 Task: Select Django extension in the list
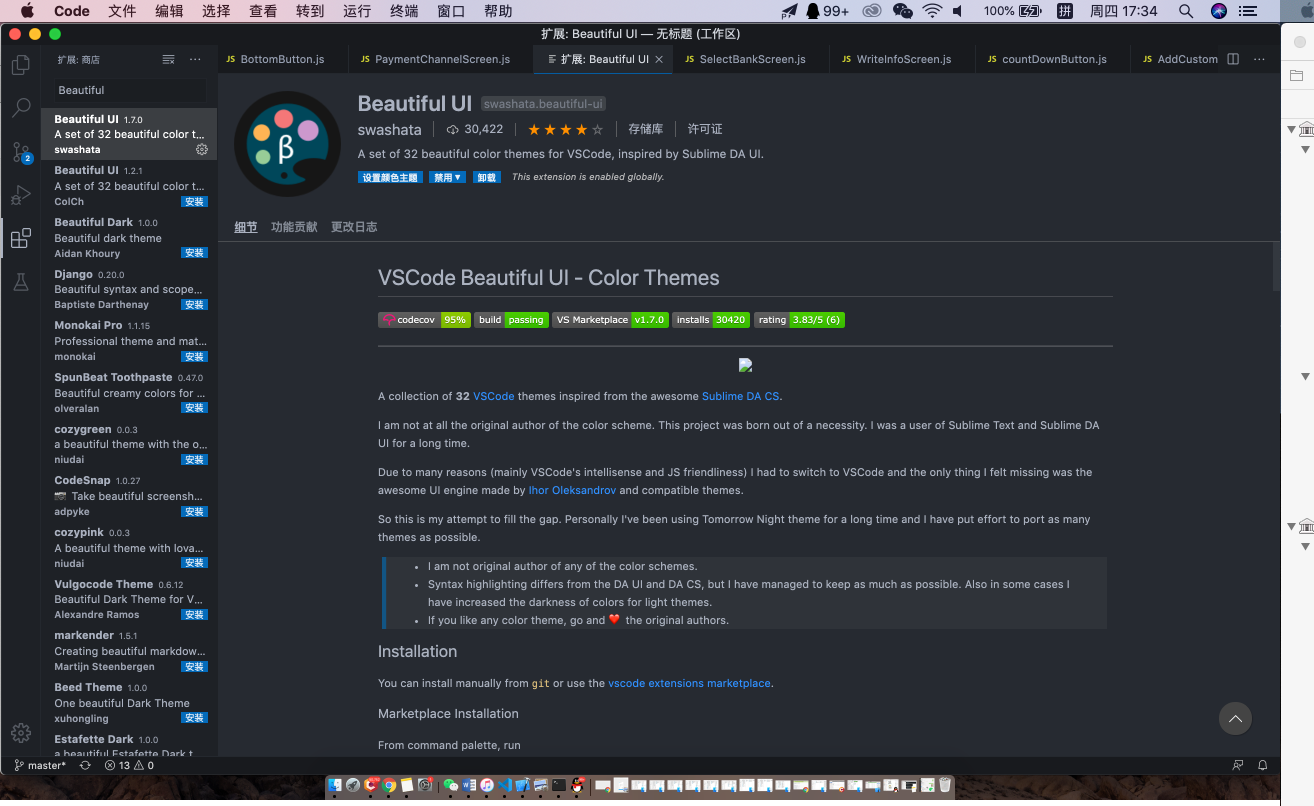[x=129, y=289]
